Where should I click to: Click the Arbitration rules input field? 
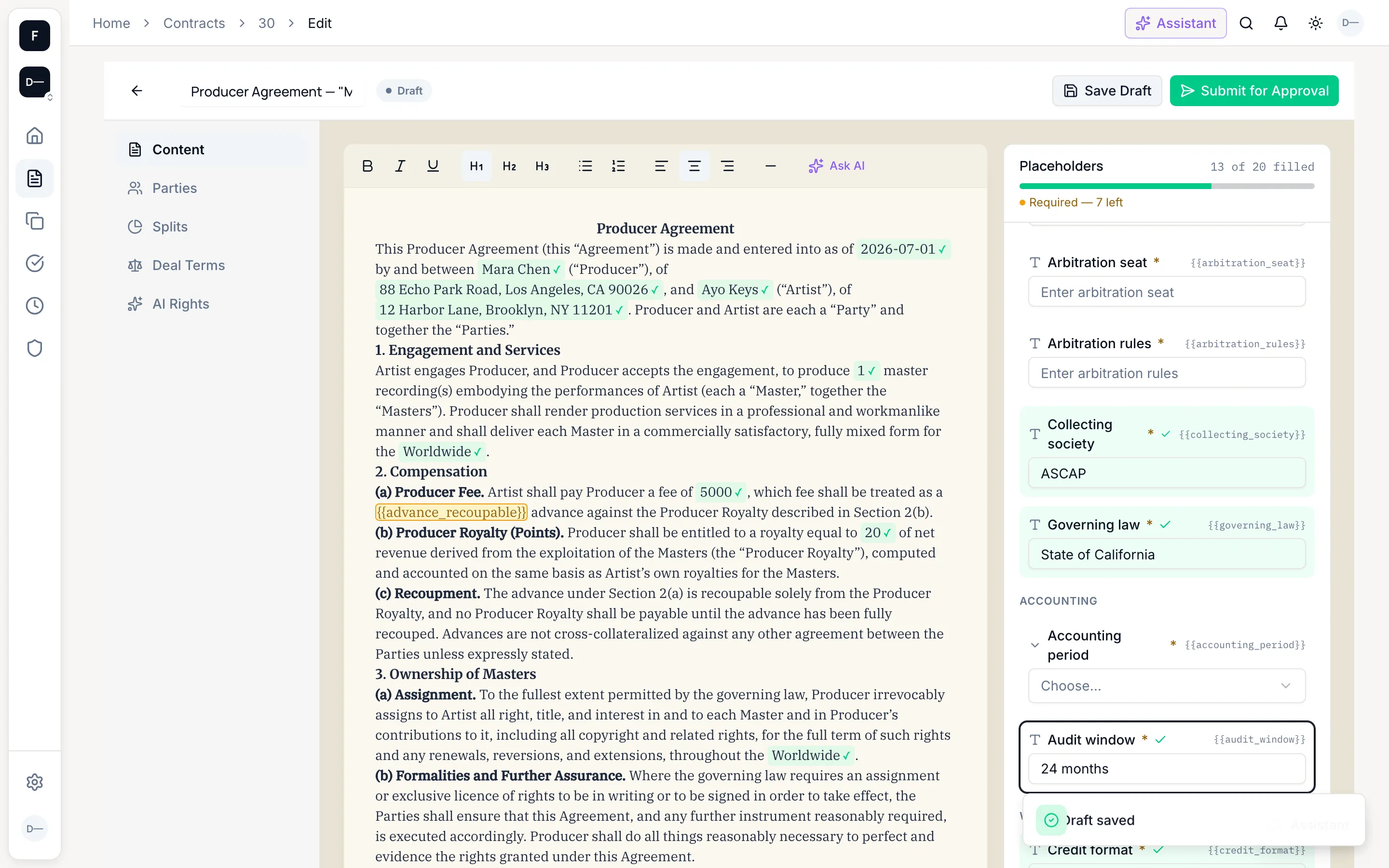(1167, 373)
